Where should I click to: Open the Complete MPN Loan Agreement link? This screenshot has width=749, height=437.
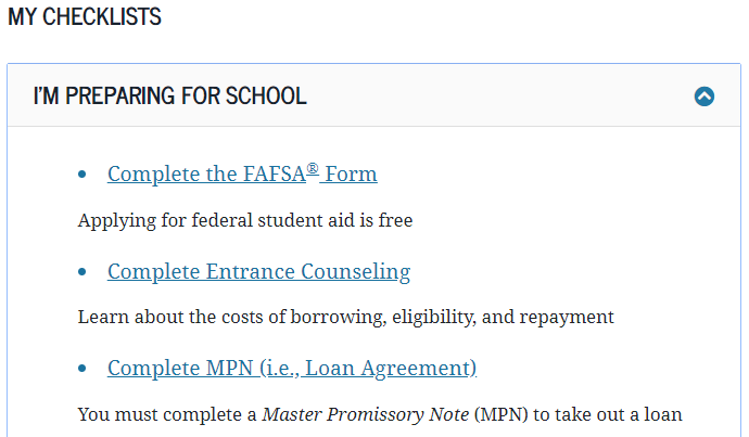(292, 368)
